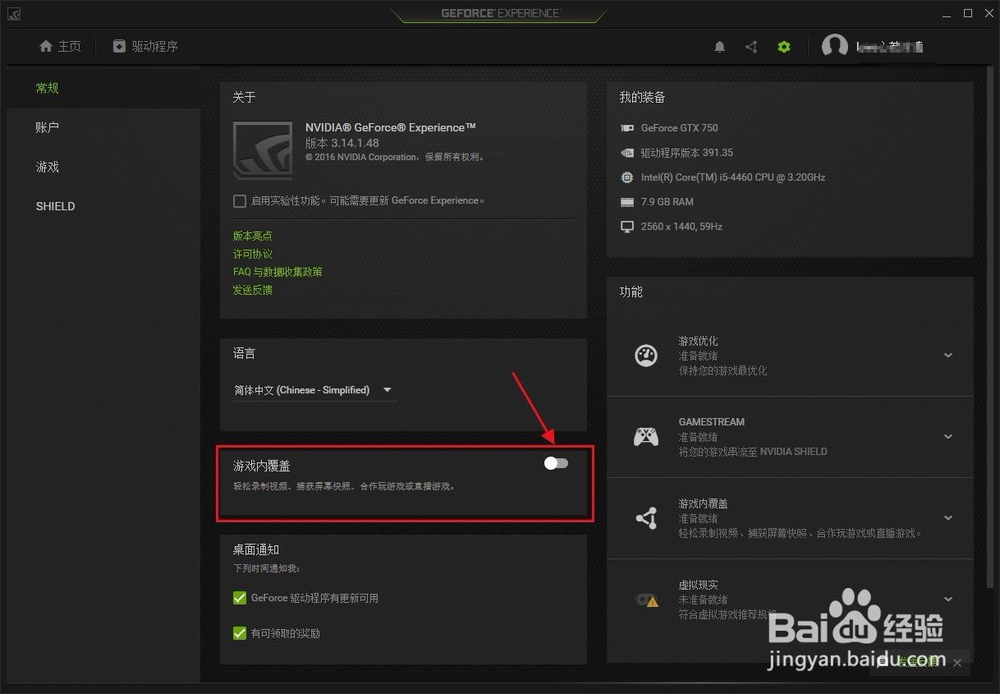1000x694 pixels.
Task: Click the 2560 x 1440, 59Hz text
Action: (x=681, y=226)
